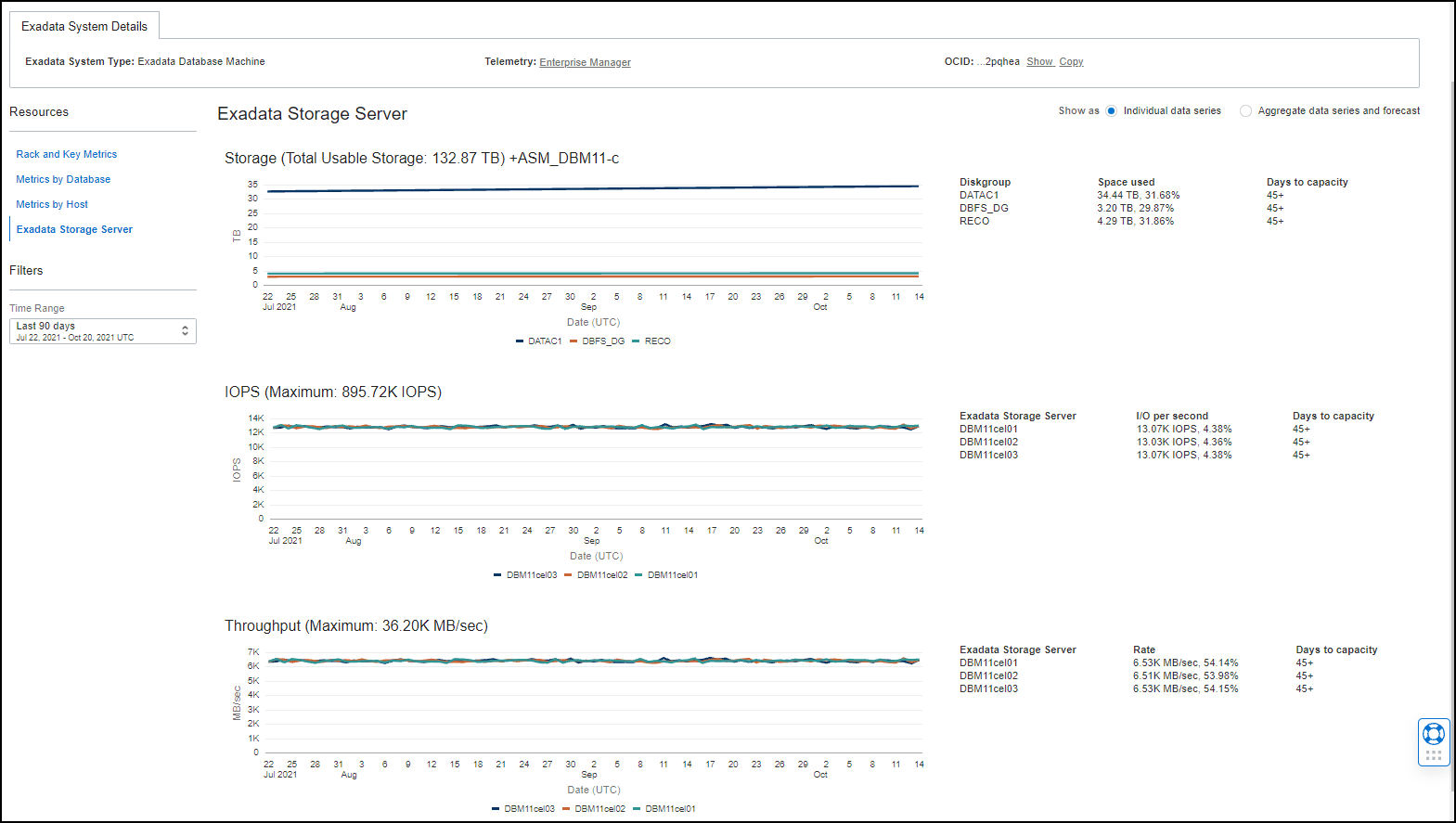Click space used value 4.29 TB, 31.86%

tap(1136, 221)
